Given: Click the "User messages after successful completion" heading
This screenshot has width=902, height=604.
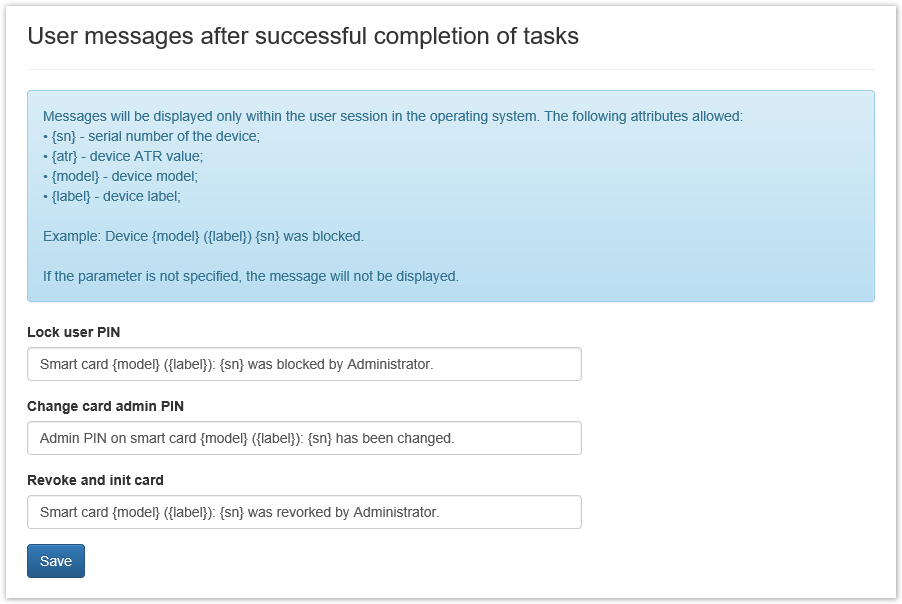Looking at the screenshot, I should click(303, 37).
